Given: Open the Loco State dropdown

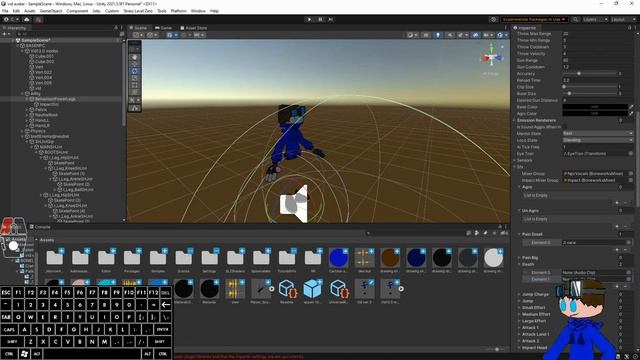Looking at the screenshot, I should pos(598,140).
